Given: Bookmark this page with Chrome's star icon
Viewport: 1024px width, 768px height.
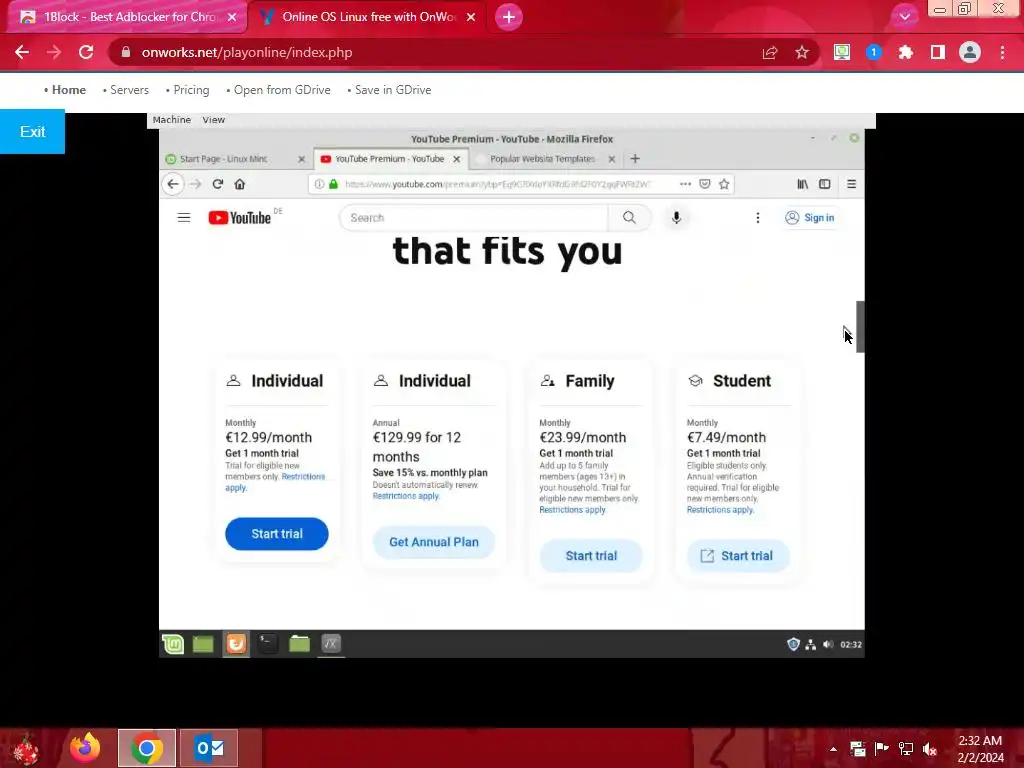Looking at the screenshot, I should click(x=802, y=52).
